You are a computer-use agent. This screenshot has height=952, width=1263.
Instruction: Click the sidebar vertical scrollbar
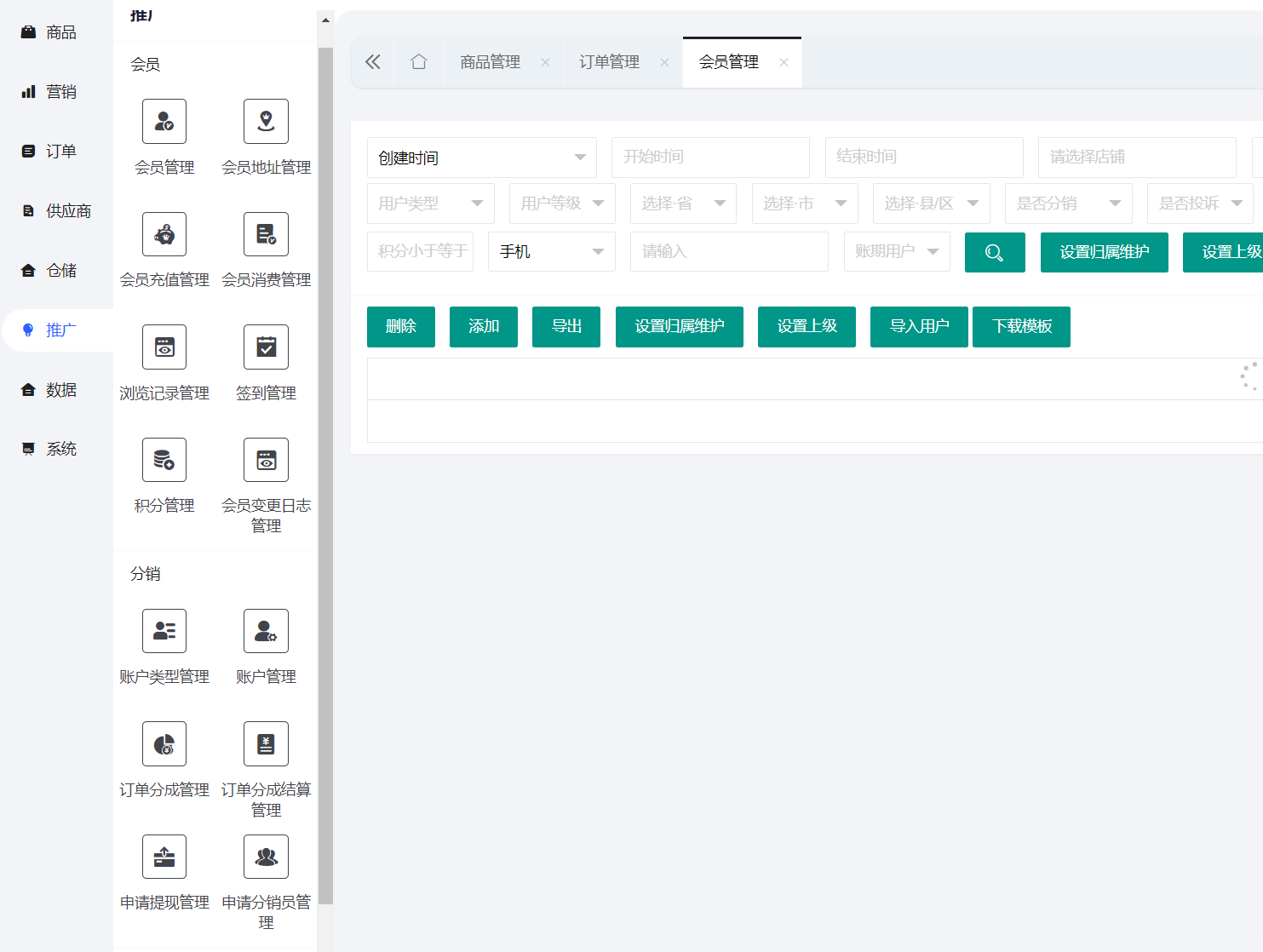[x=325, y=475]
